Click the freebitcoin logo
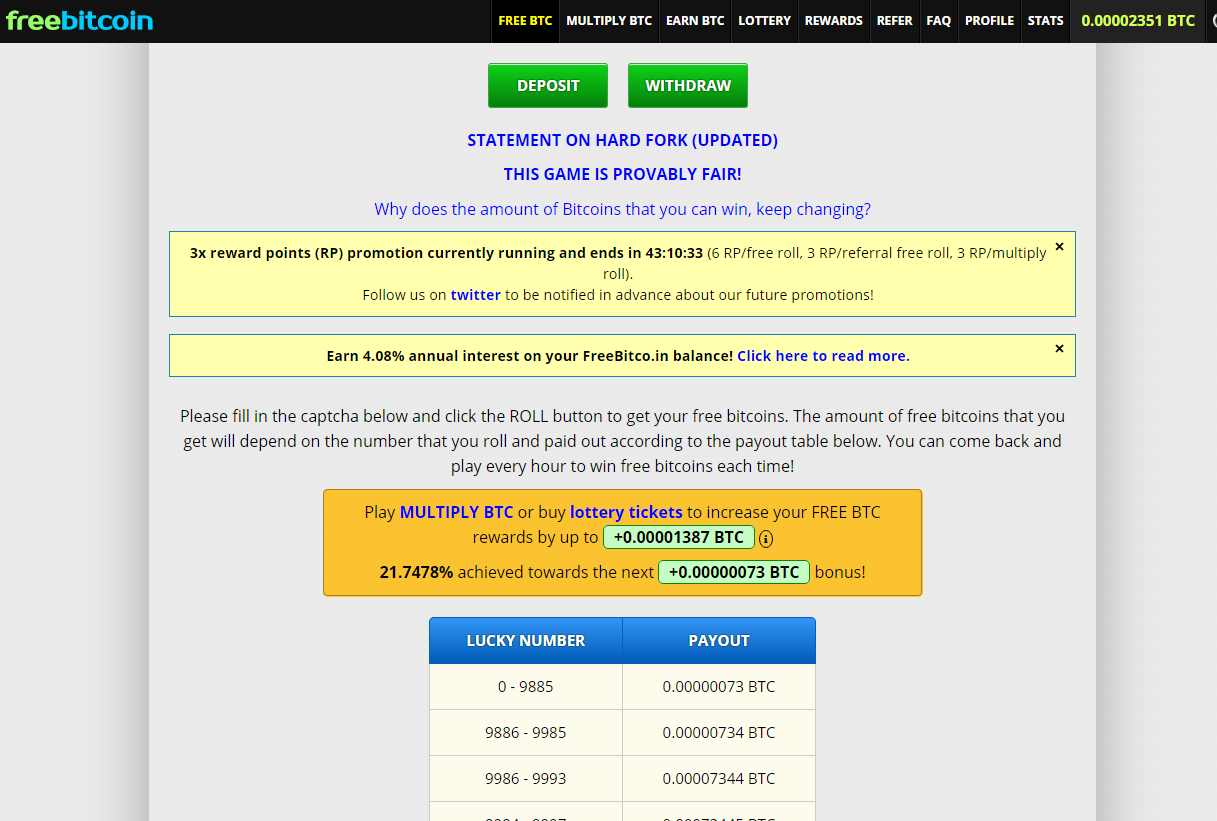 pyautogui.click(x=80, y=20)
